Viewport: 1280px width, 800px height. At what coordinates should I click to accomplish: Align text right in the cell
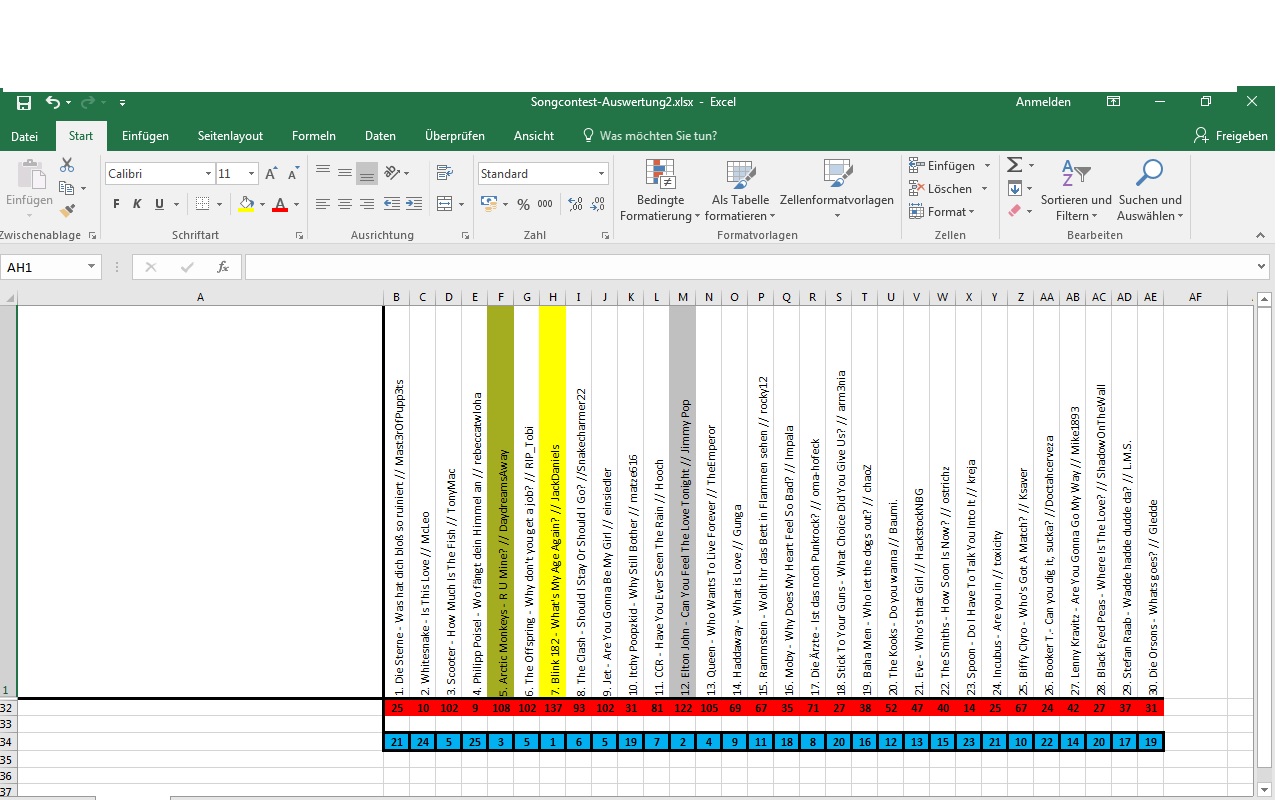(367, 204)
